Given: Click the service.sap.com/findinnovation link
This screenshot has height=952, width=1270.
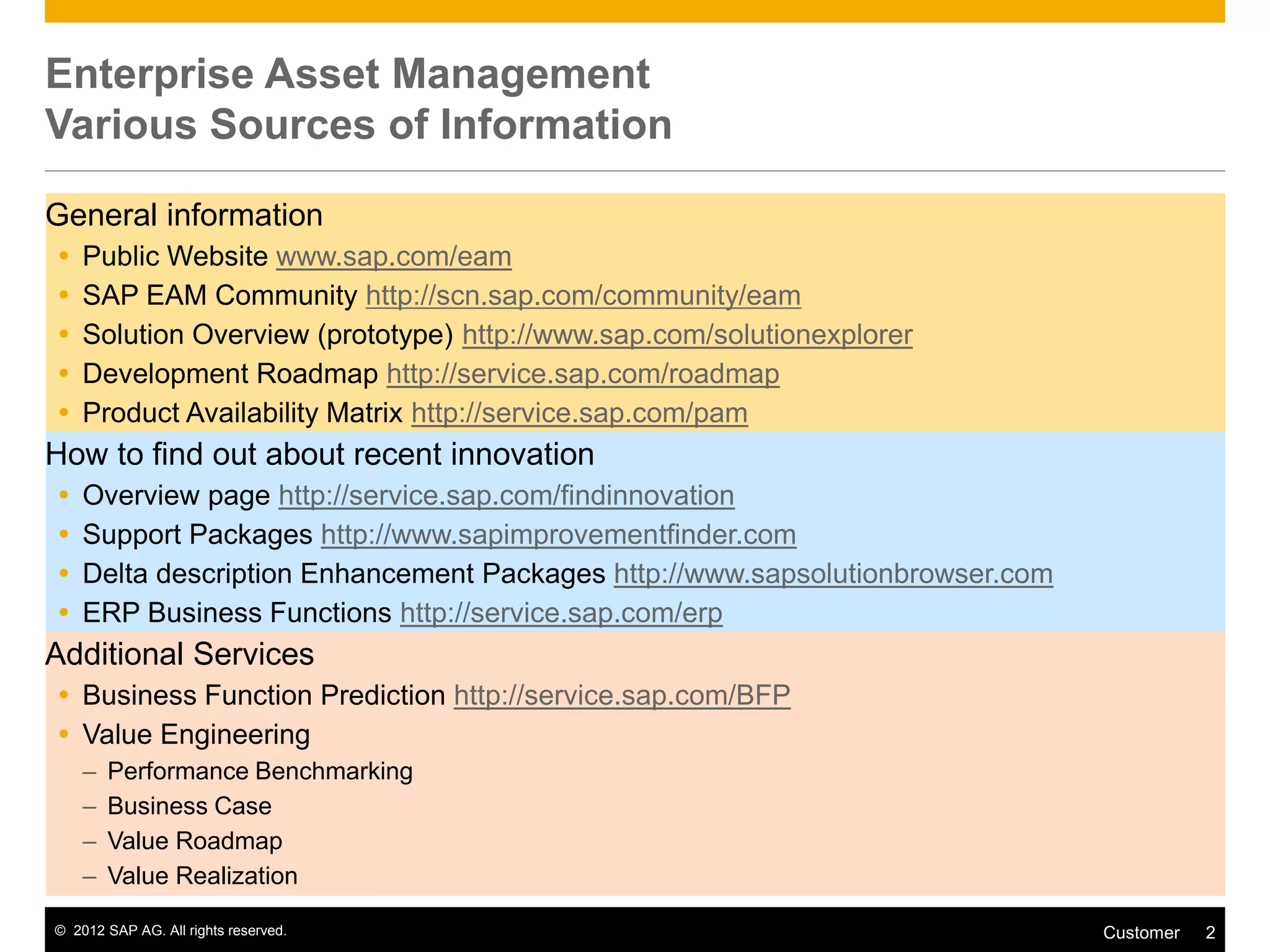Looking at the screenshot, I should point(507,495).
